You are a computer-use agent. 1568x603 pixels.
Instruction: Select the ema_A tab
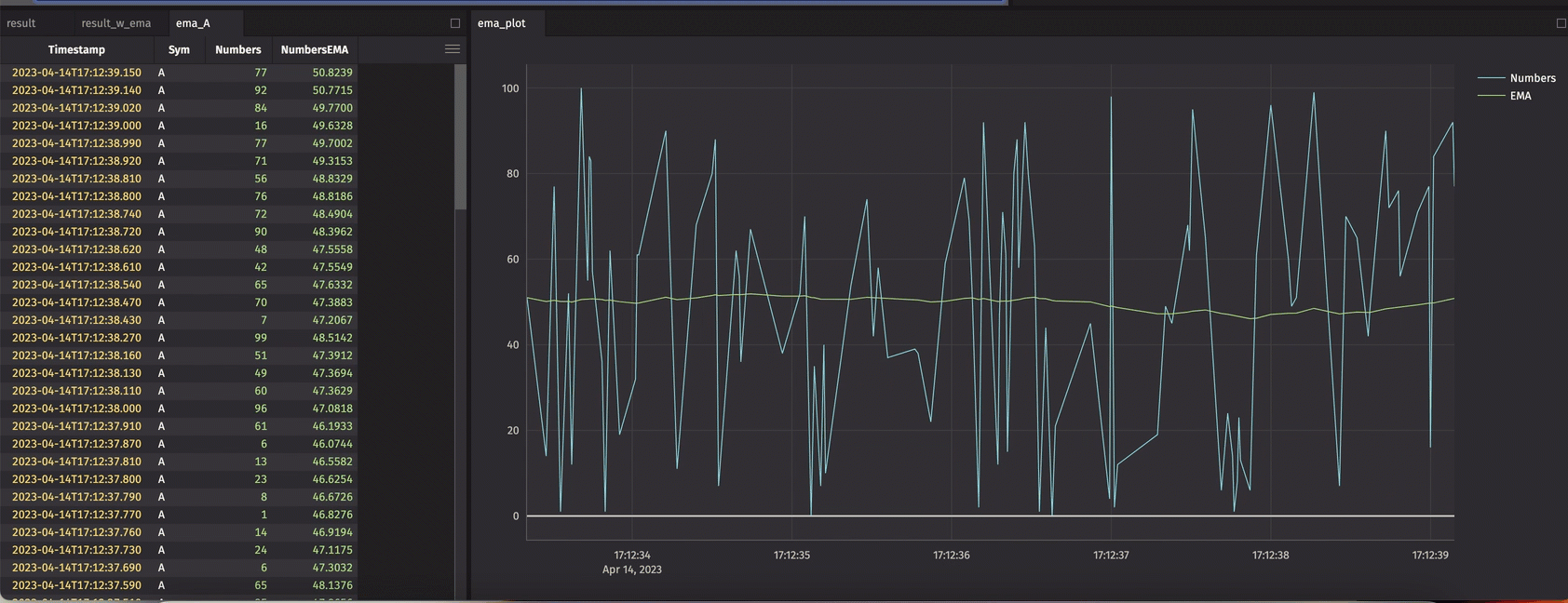click(x=193, y=23)
